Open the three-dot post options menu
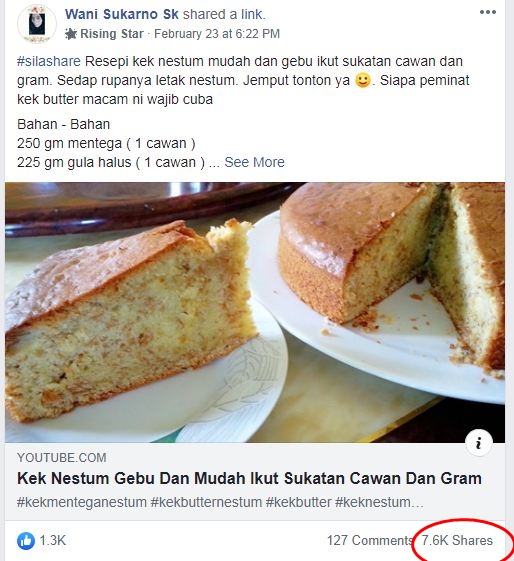The image size is (514, 561). coord(488,12)
